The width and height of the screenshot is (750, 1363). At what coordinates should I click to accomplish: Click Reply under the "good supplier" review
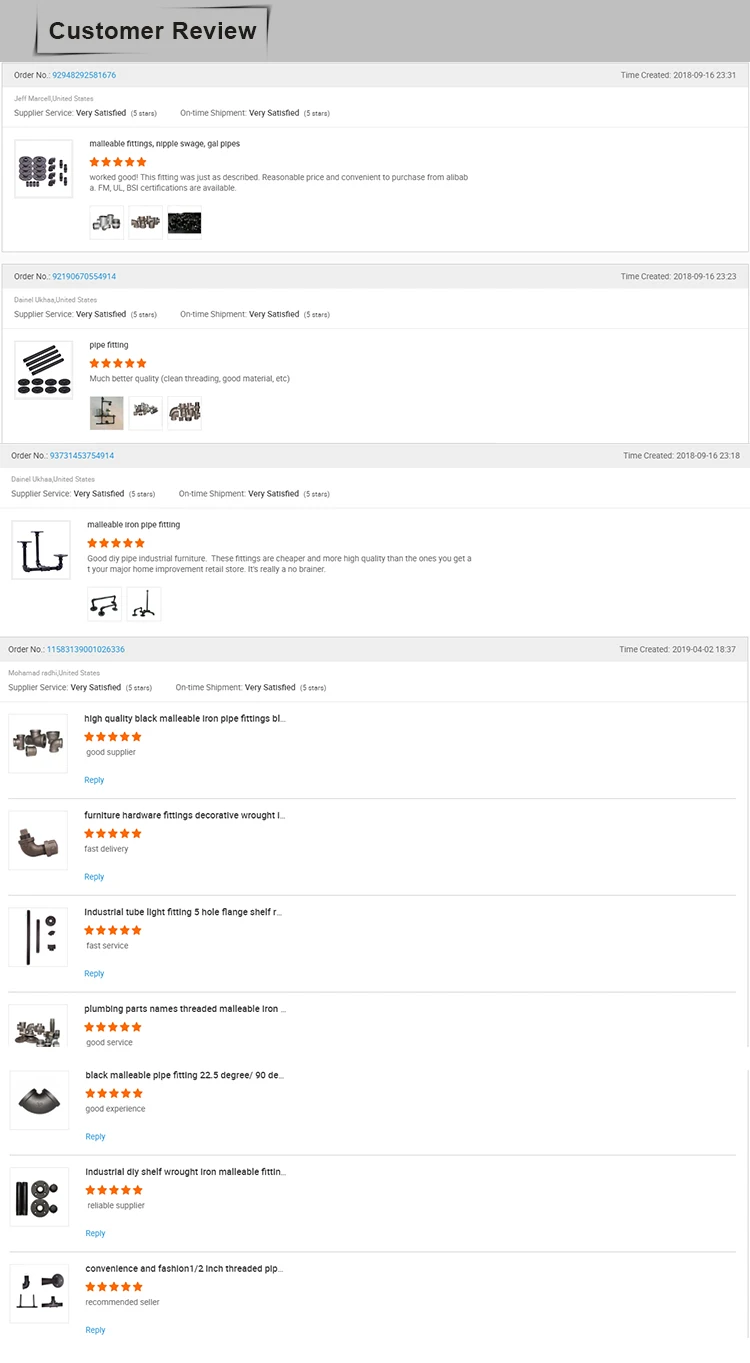(94, 780)
